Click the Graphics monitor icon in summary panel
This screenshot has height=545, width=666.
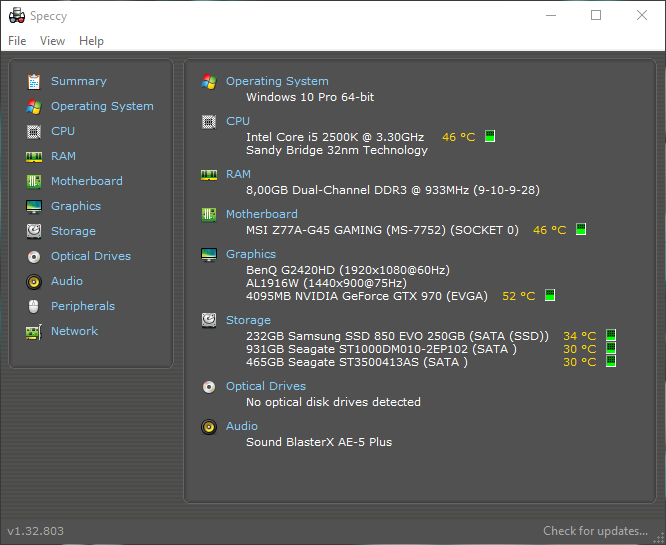coord(209,254)
